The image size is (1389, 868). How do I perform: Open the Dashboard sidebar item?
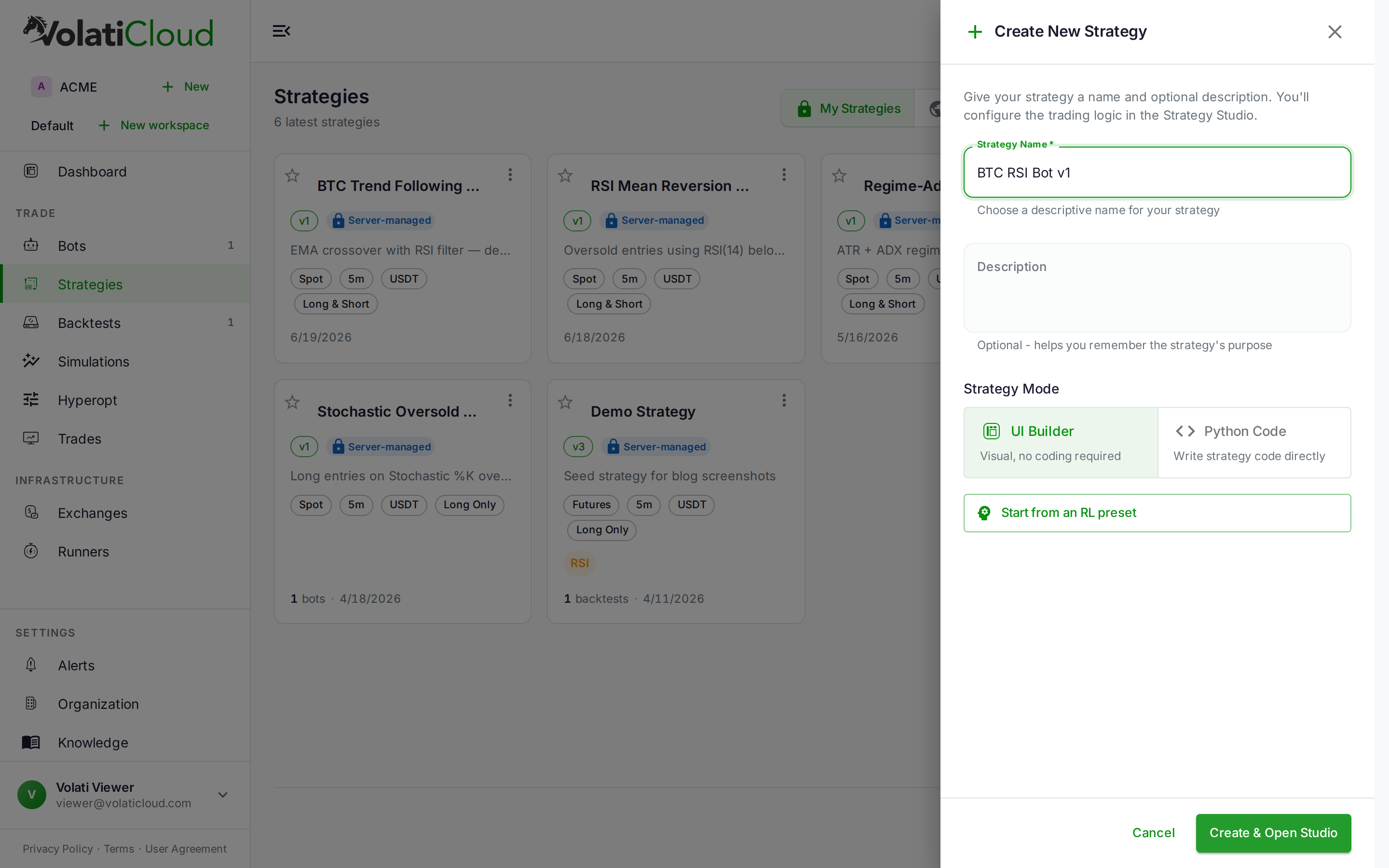[x=124, y=172]
